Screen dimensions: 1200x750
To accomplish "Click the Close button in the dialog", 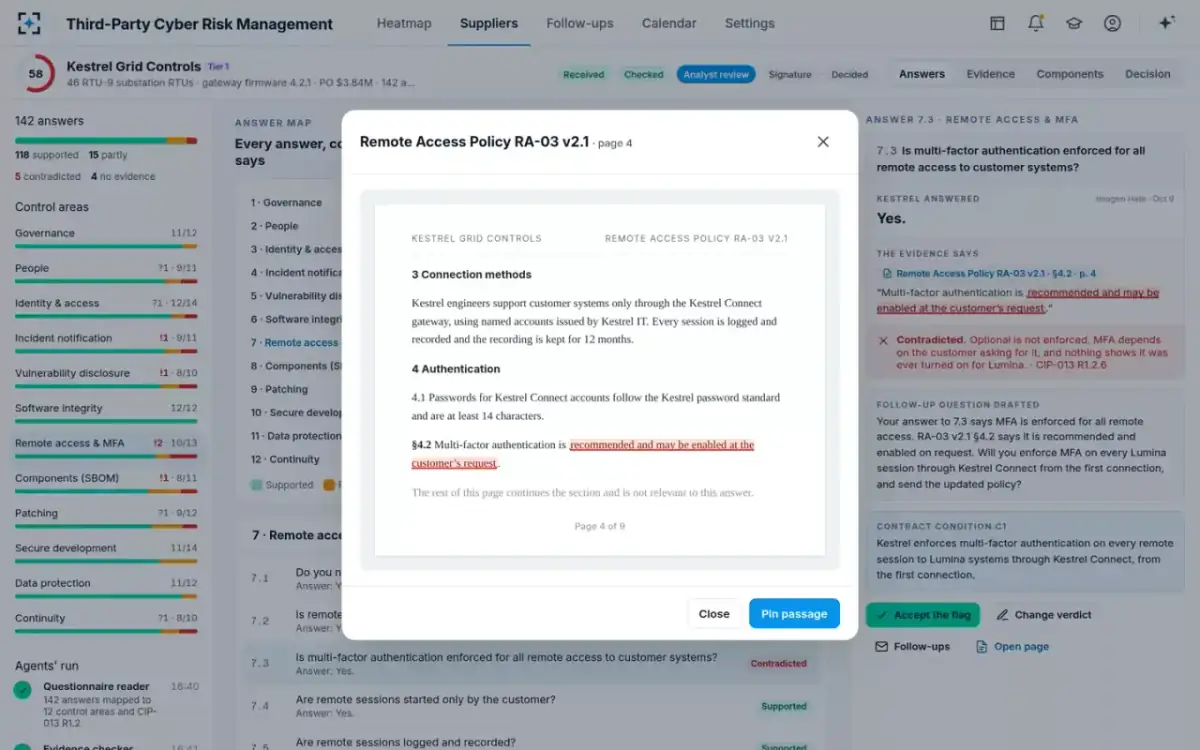I will tap(714, 614).
